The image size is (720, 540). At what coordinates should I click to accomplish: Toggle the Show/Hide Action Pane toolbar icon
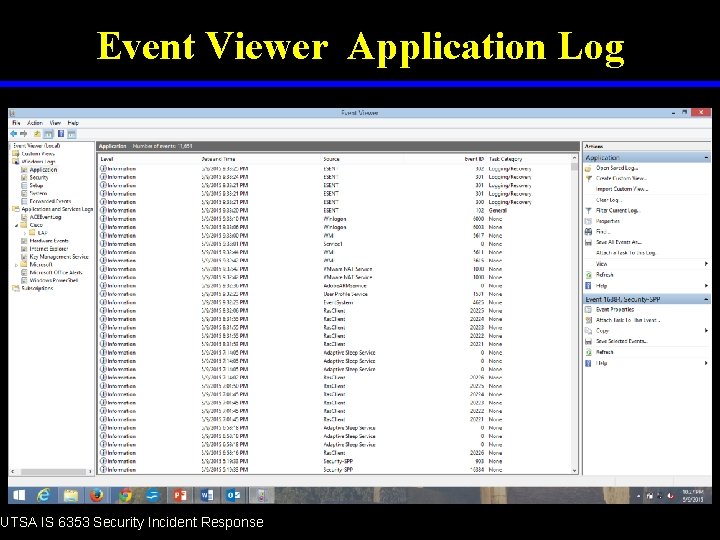[x=72, y=134]
